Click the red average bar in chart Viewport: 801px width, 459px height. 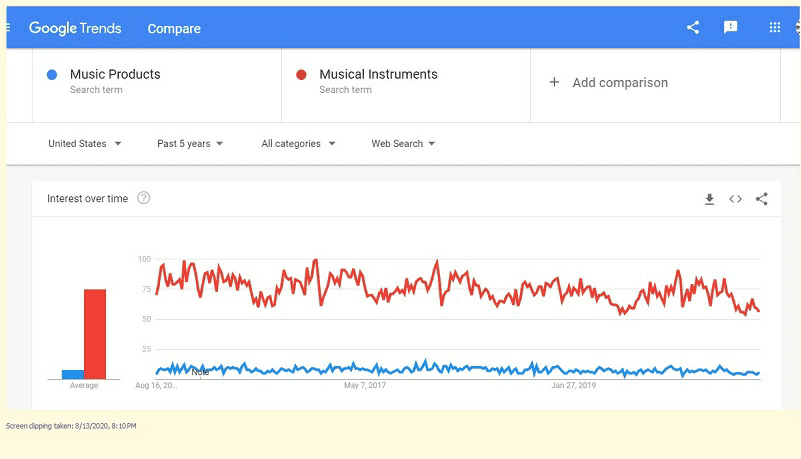95,334
